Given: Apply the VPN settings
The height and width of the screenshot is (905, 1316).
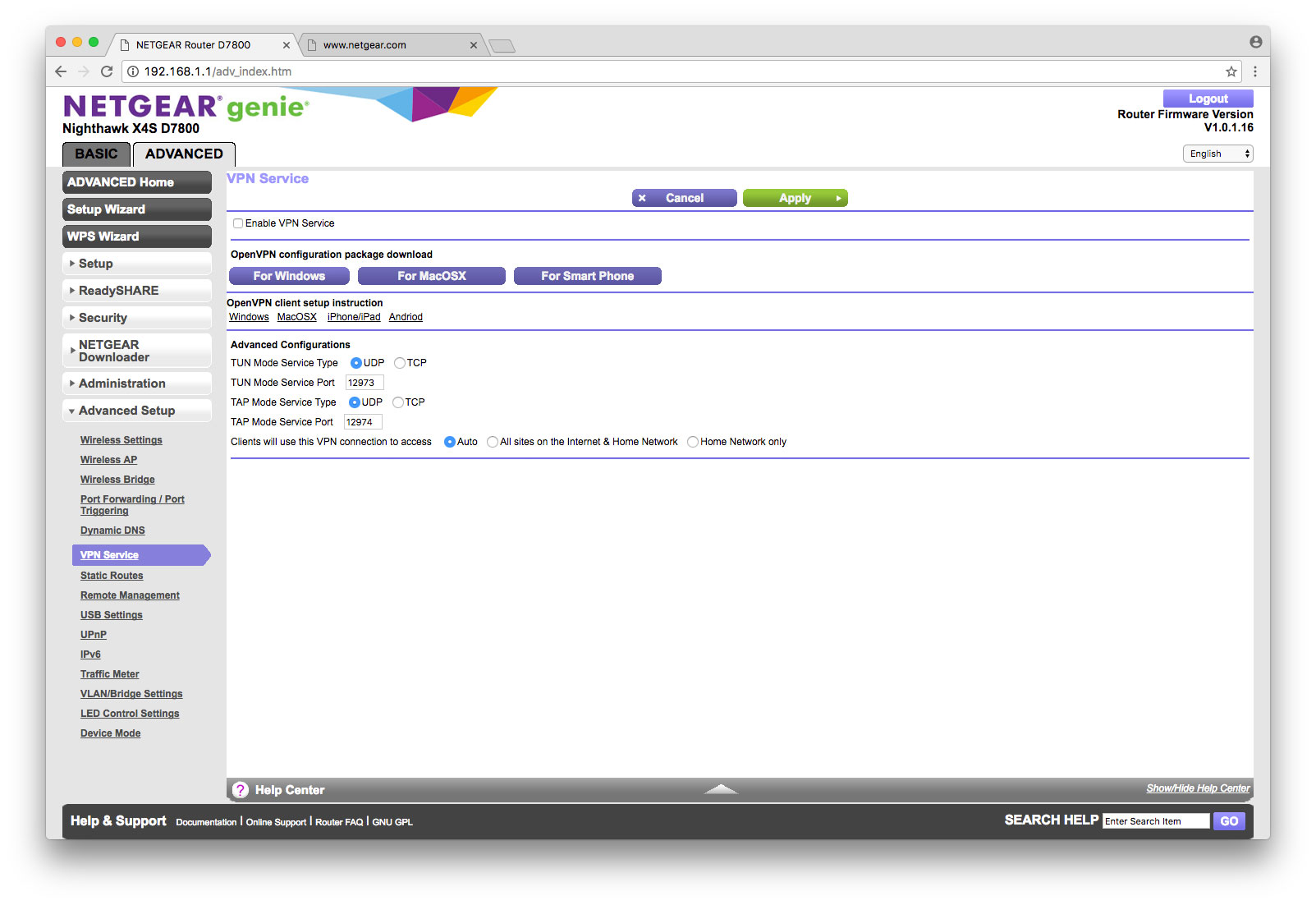Looking at the screenshot, I should (796, 198).
